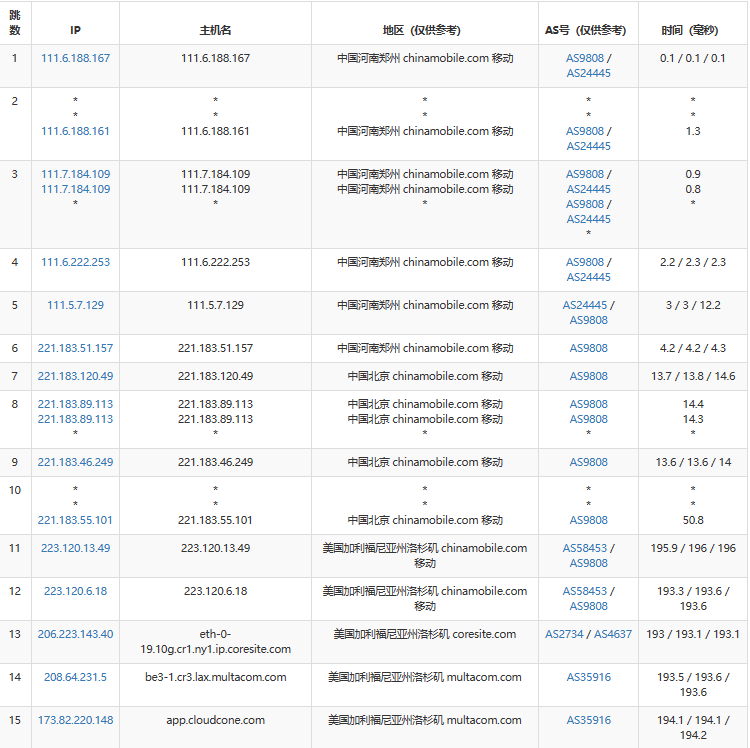Open the 208.64.231.5 IP link
The height and width of the screenshot is (748, 750).
(76, 677)
